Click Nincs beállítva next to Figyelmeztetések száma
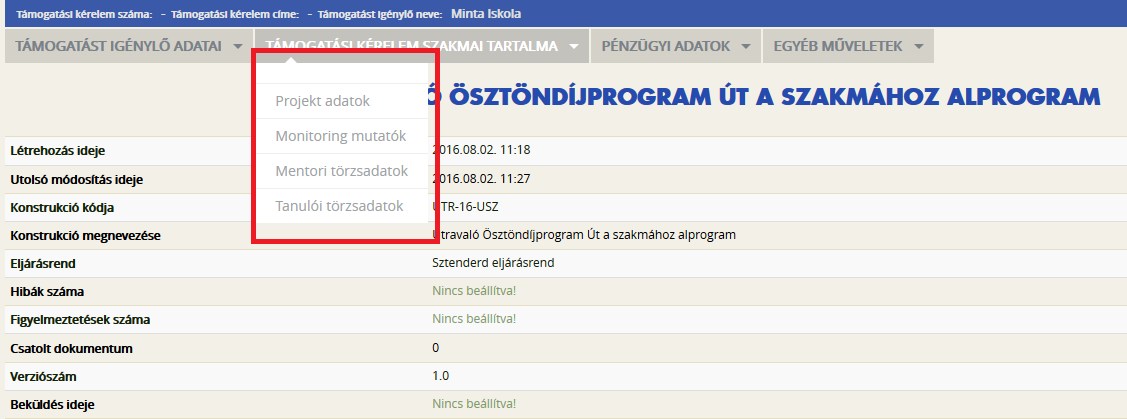The height and width of the screenshot is (419, 1127). [x=474, y=319]
